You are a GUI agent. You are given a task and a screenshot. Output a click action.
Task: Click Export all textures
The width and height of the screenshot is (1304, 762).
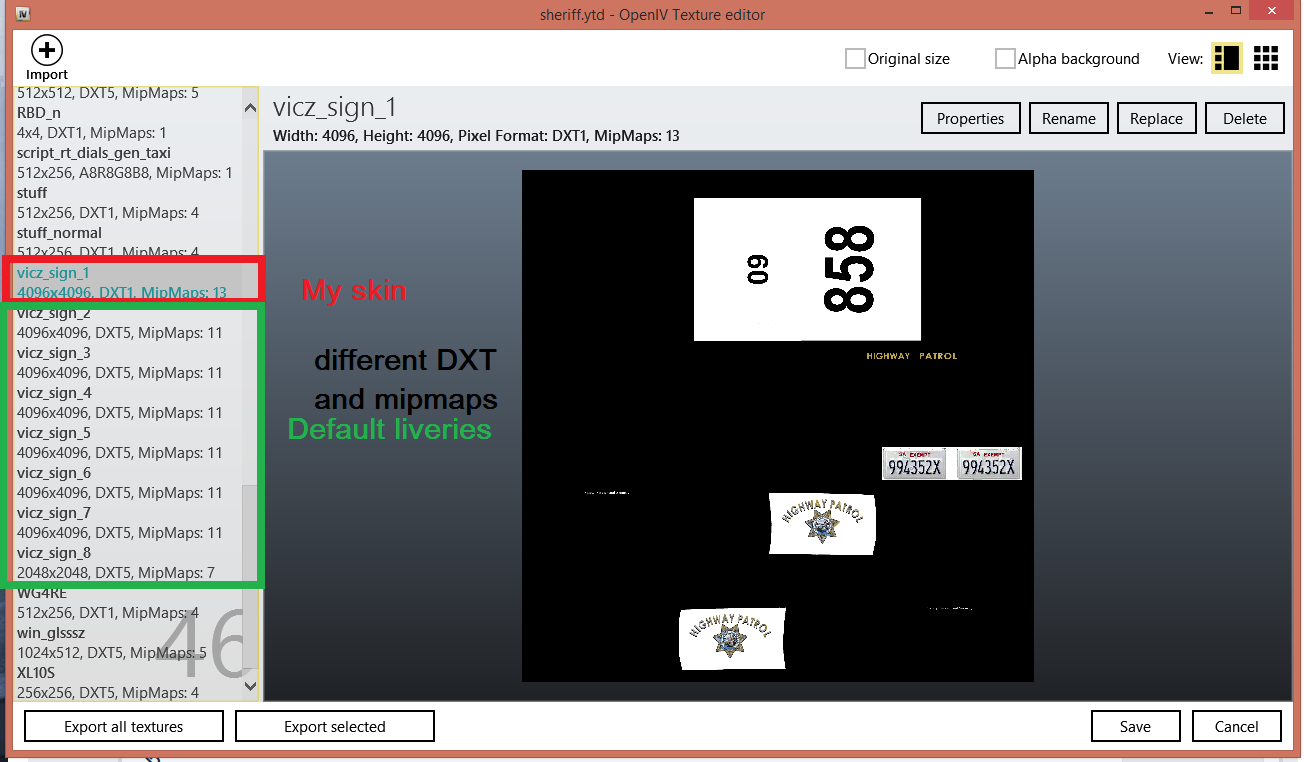[124, 727]
